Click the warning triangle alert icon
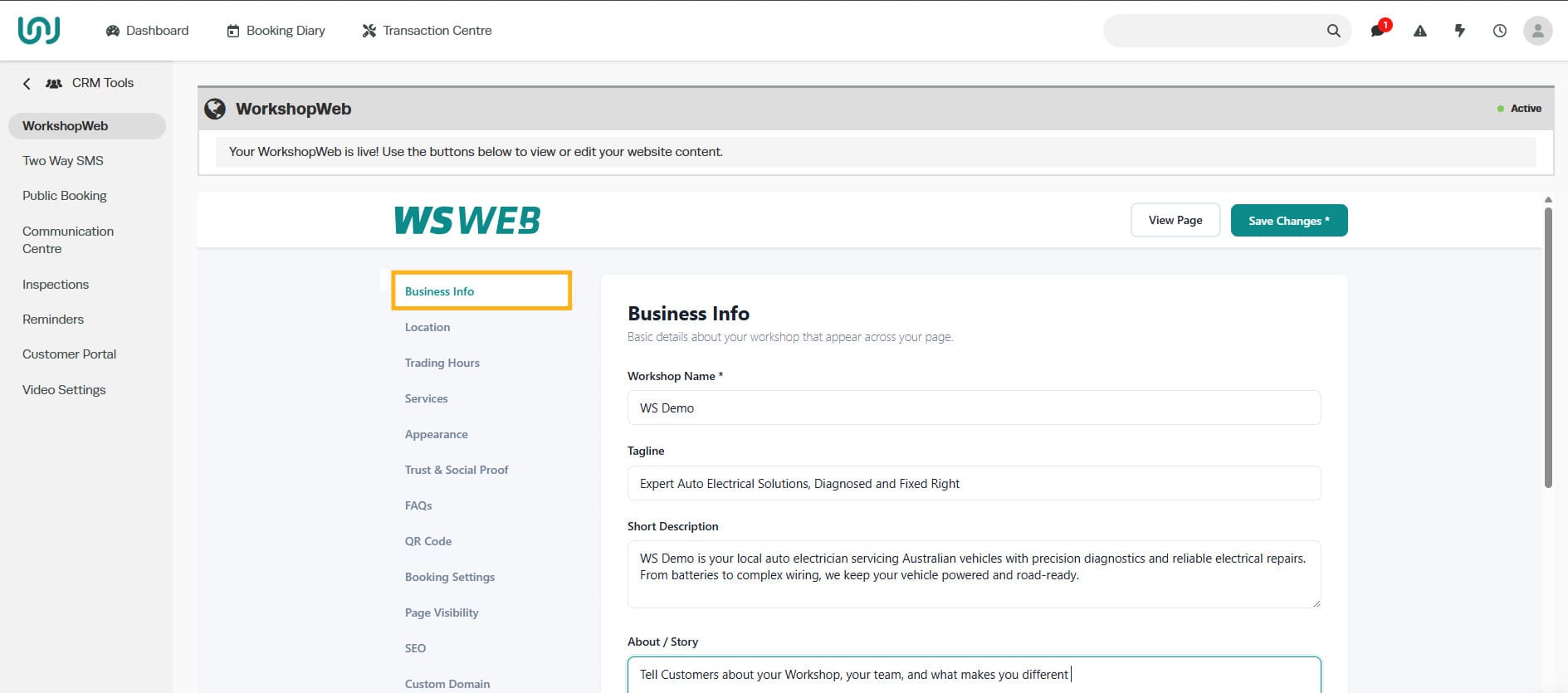The height and width of the screenshot is (693, 1568). coord(1420,31)
